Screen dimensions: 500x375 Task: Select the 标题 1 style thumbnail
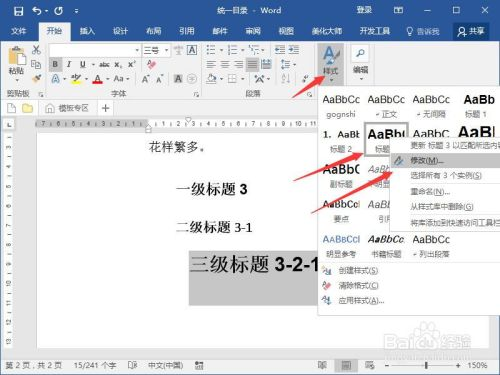[478, 106]
